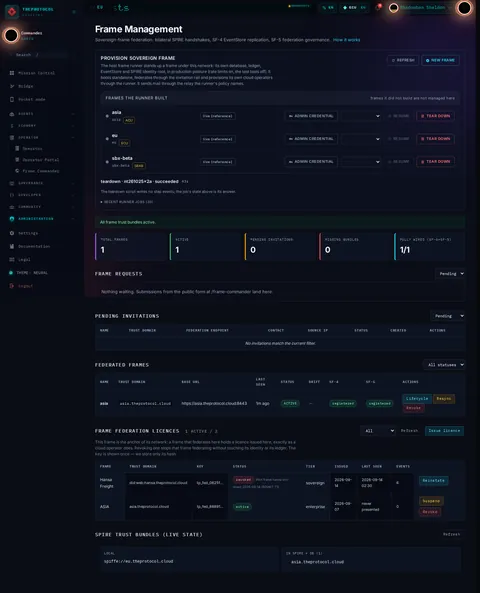Open Frame Requests Pending filter dropdown
Viewport: 480px width, 593px height.
[x=450, y=273]
